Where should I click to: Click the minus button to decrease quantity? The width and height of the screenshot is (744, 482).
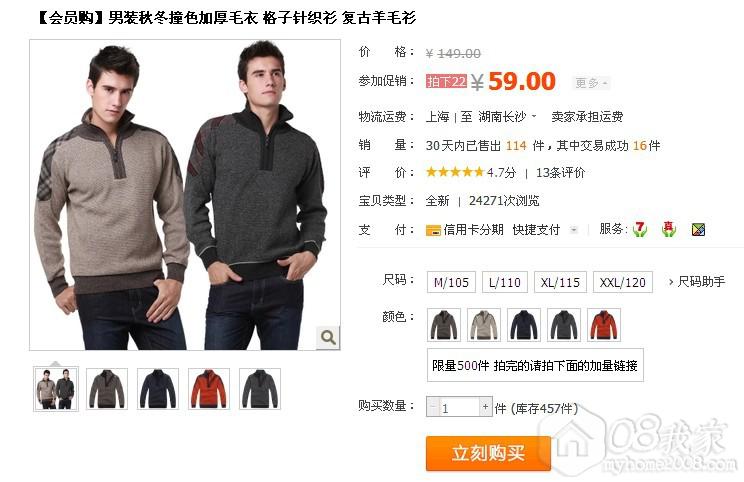coord(433,407)
